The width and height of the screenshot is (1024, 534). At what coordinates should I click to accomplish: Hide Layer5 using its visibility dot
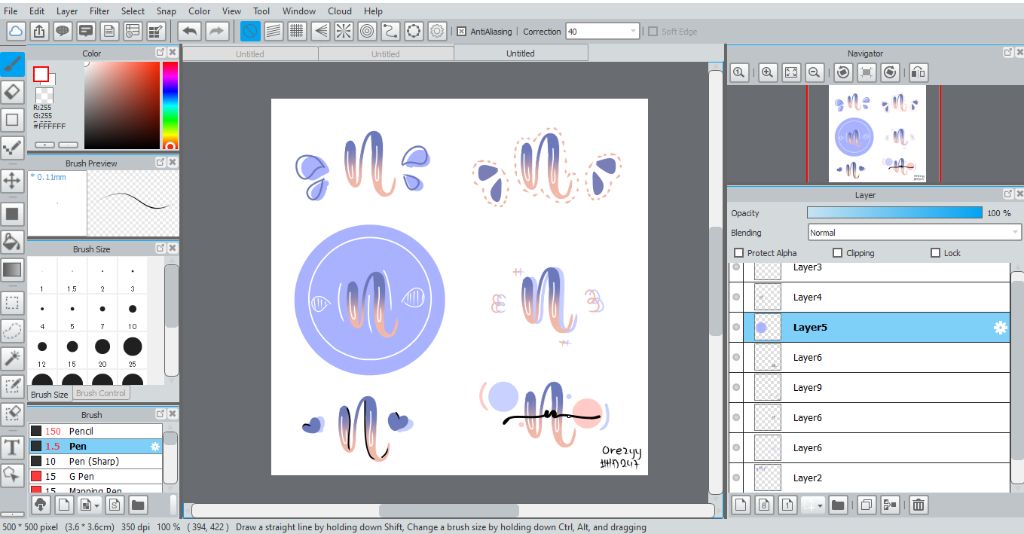coord(737,328)
